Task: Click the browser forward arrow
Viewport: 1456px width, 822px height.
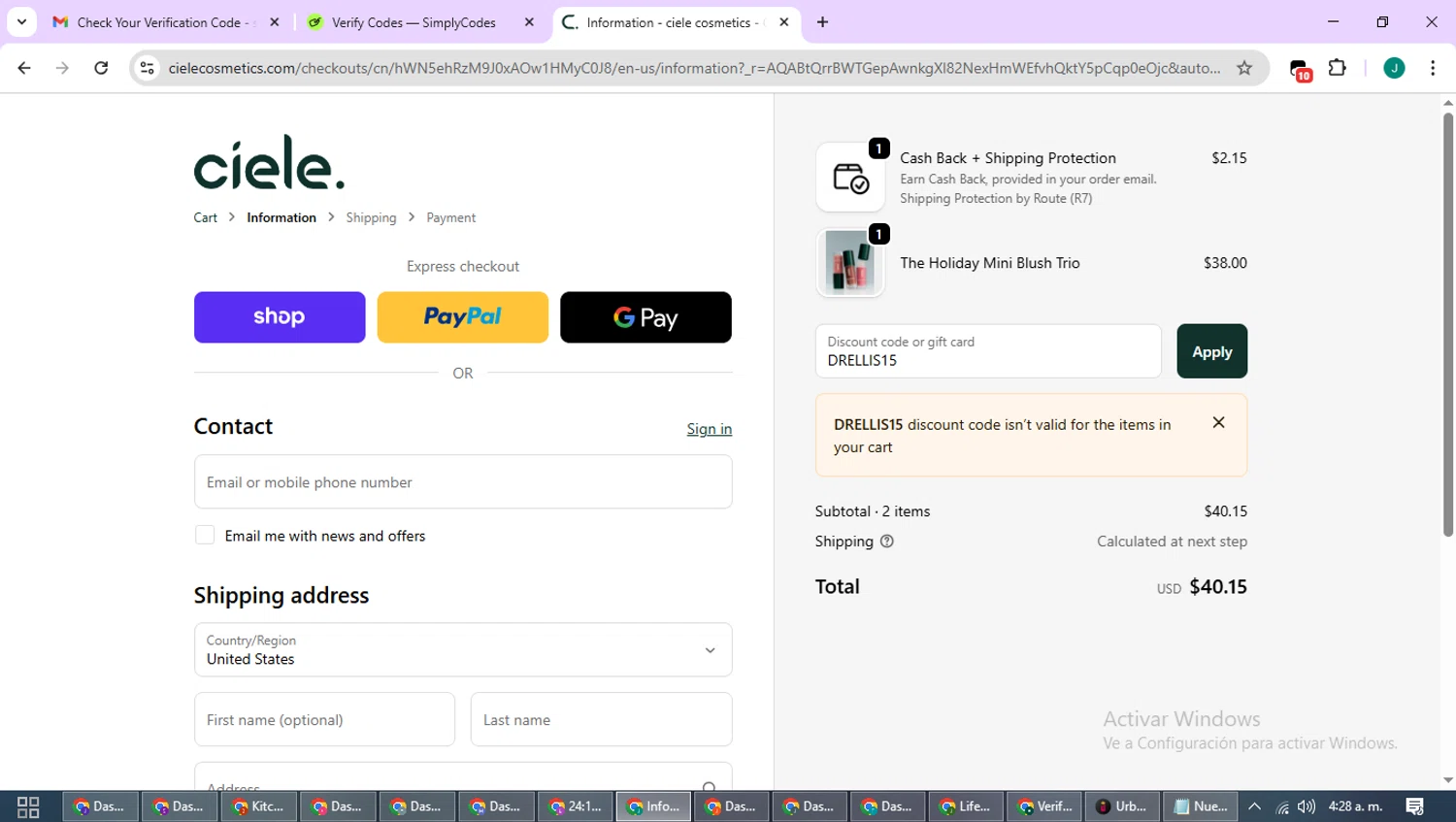Action: [62, 68]
